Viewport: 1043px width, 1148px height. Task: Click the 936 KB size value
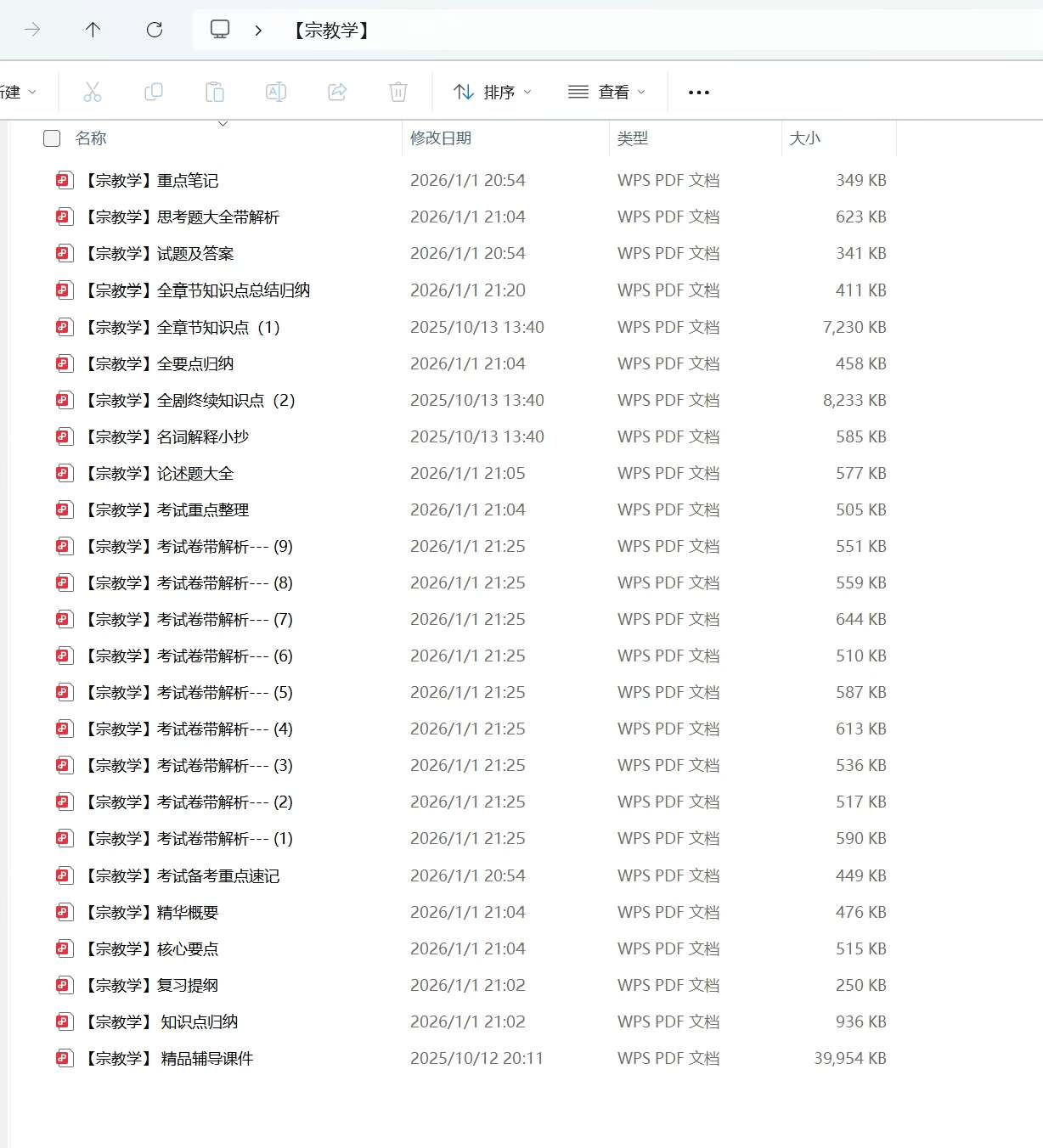coord(861,1021)
